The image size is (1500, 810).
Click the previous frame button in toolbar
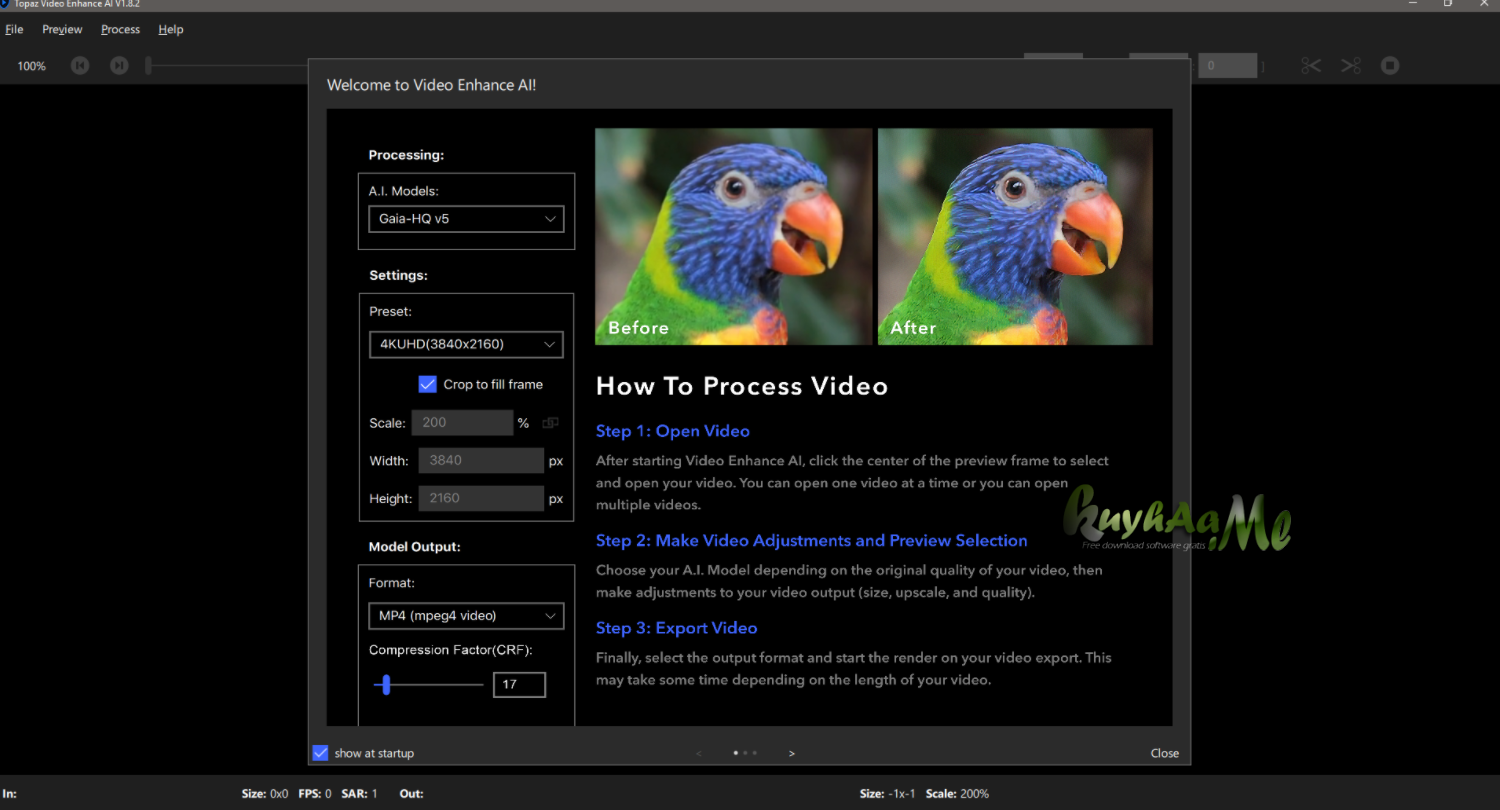[80, 66]
